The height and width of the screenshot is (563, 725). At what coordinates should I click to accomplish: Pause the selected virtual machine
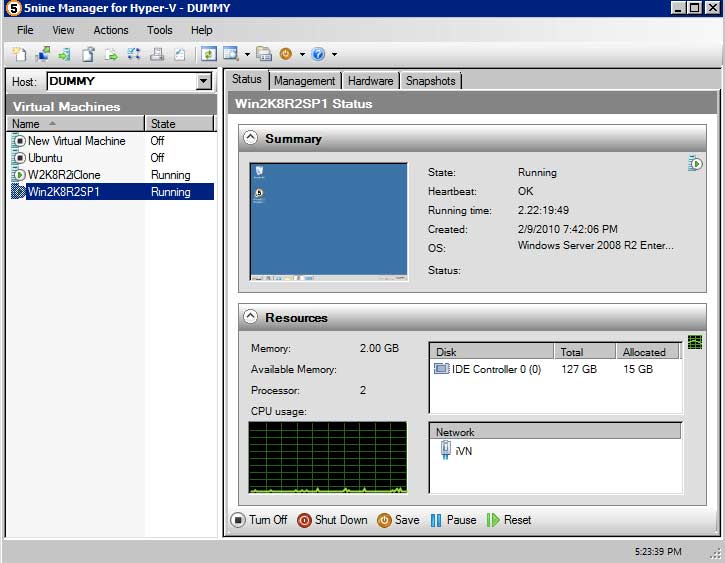pyautogui.click(x=454, y=520)
